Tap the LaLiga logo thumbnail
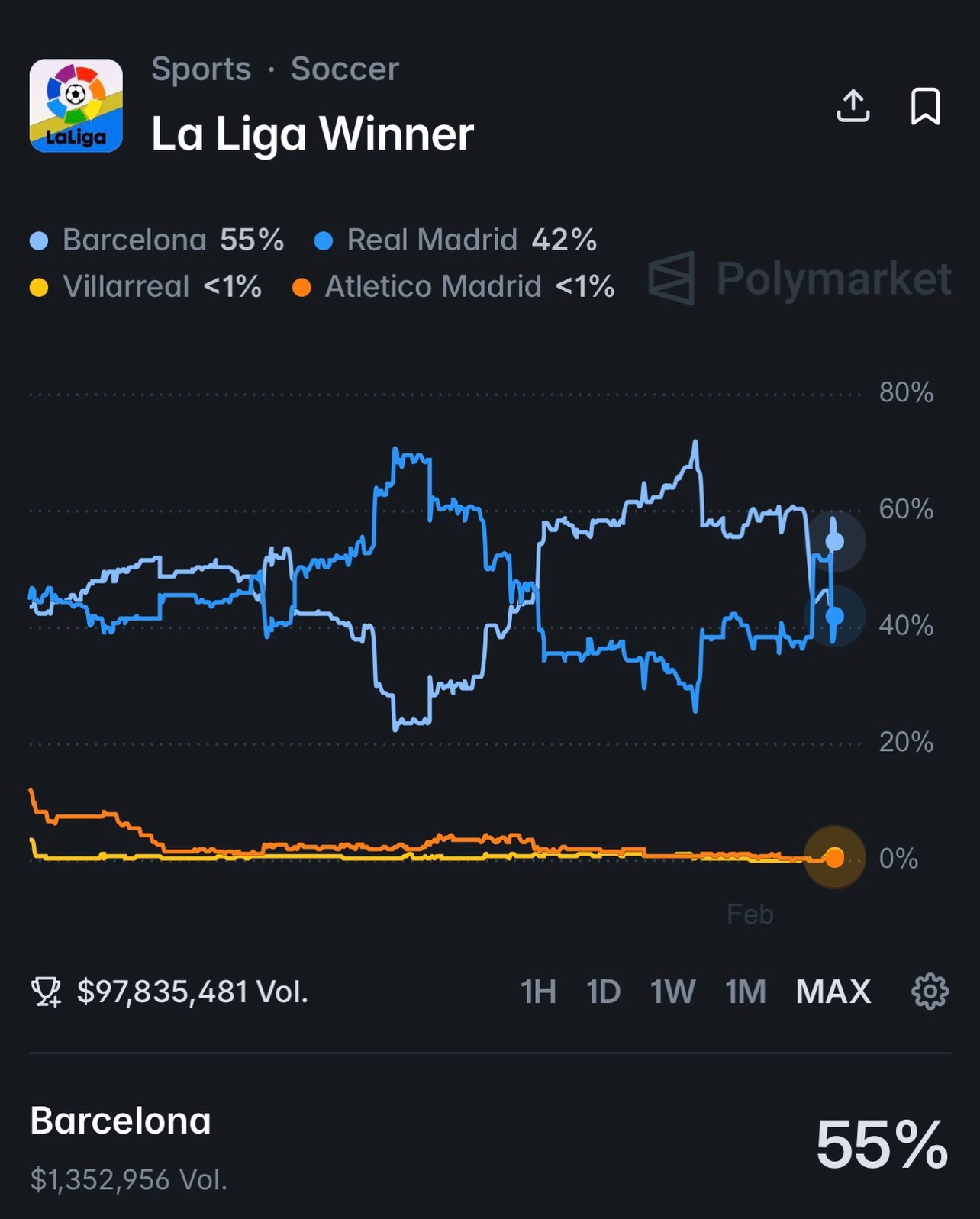 (x=76, y=106)
